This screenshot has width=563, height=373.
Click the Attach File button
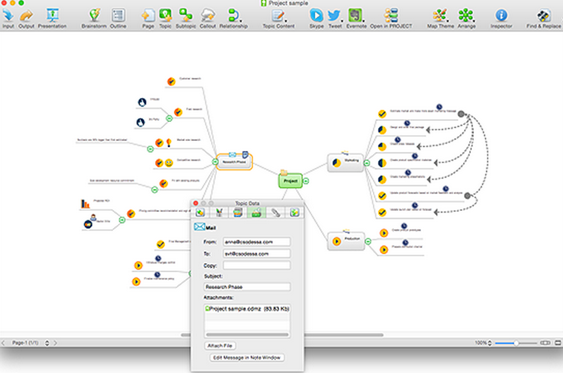(220, 346)
